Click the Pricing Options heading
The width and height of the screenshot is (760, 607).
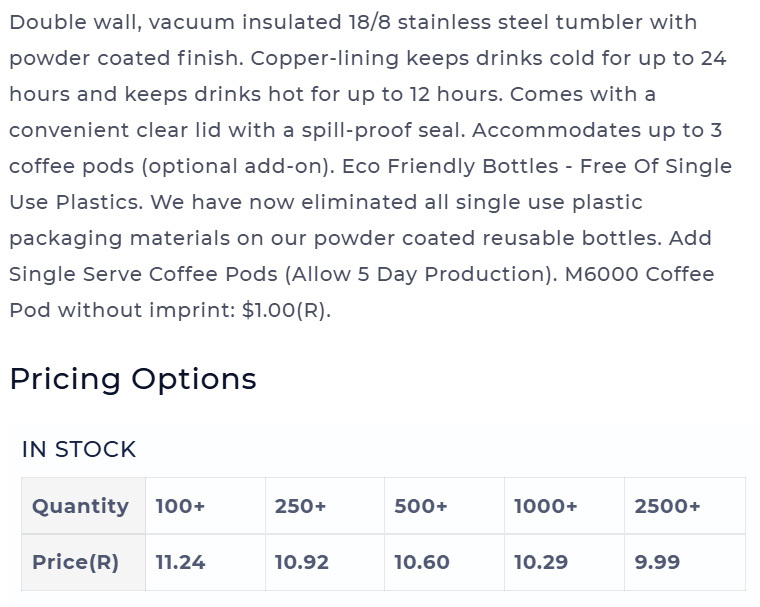point(133,379)
